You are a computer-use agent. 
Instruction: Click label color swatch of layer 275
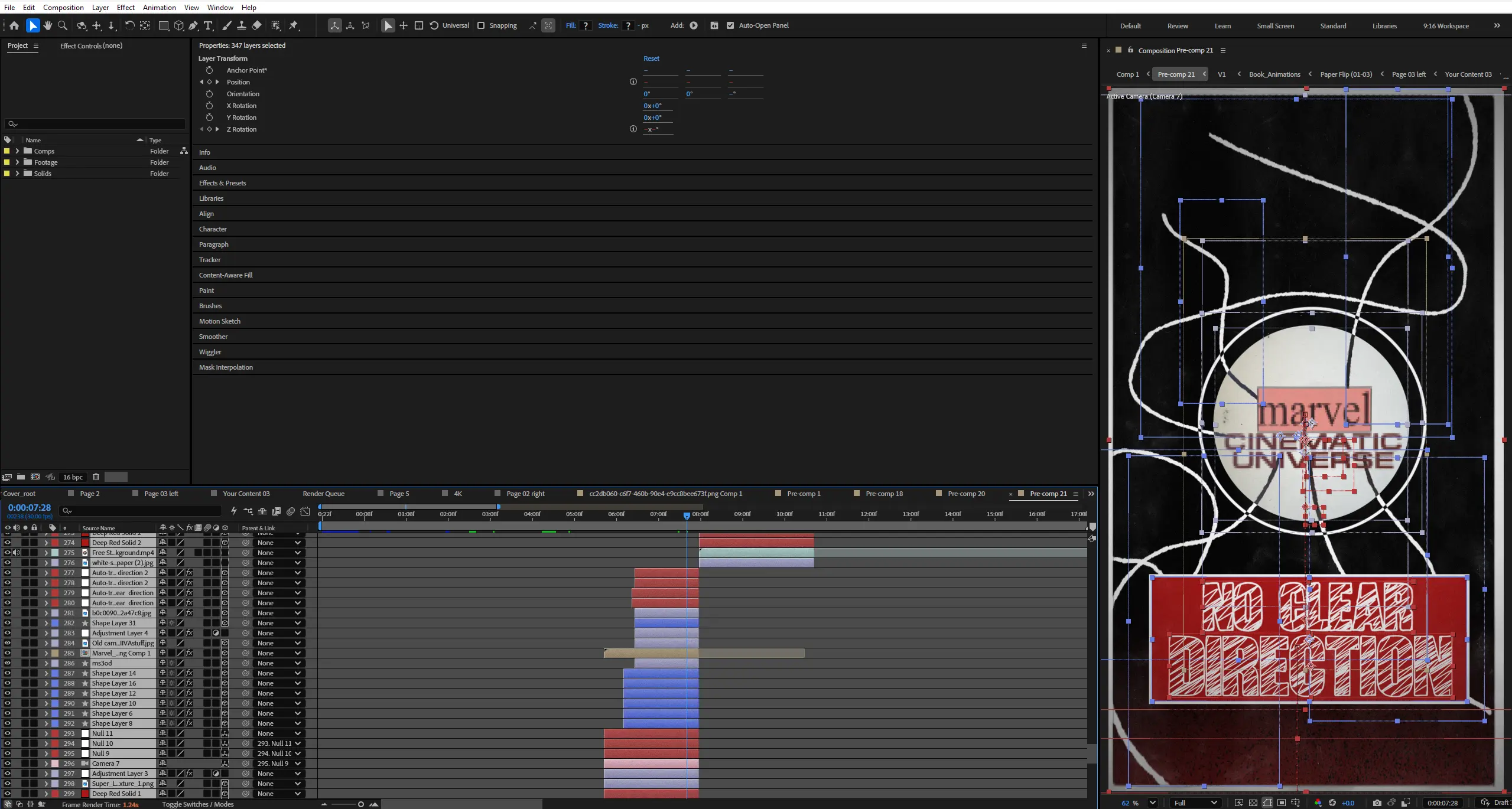point(55,553)
